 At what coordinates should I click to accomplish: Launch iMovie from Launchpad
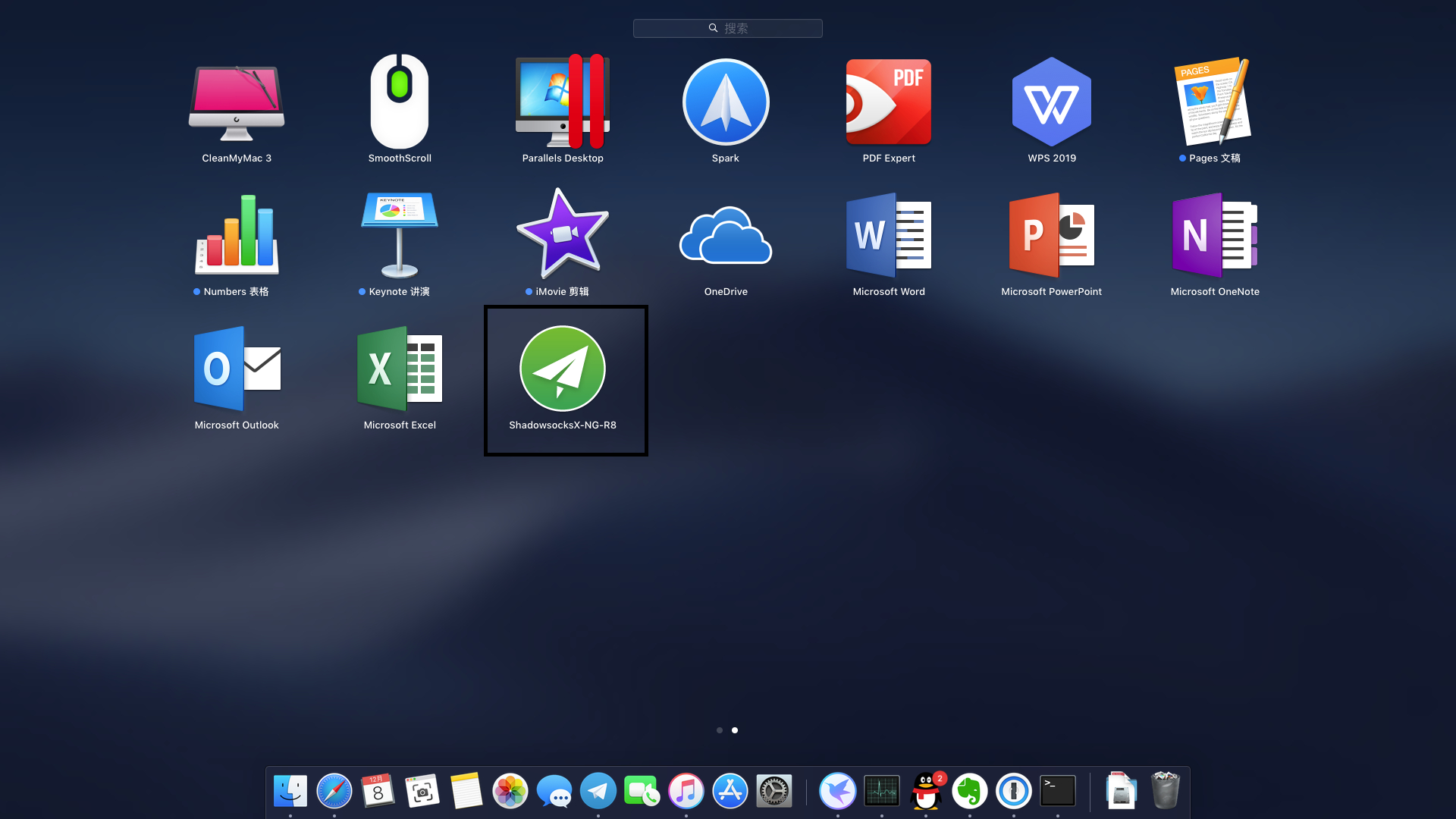pyautogui.click(x=563, y=235)
